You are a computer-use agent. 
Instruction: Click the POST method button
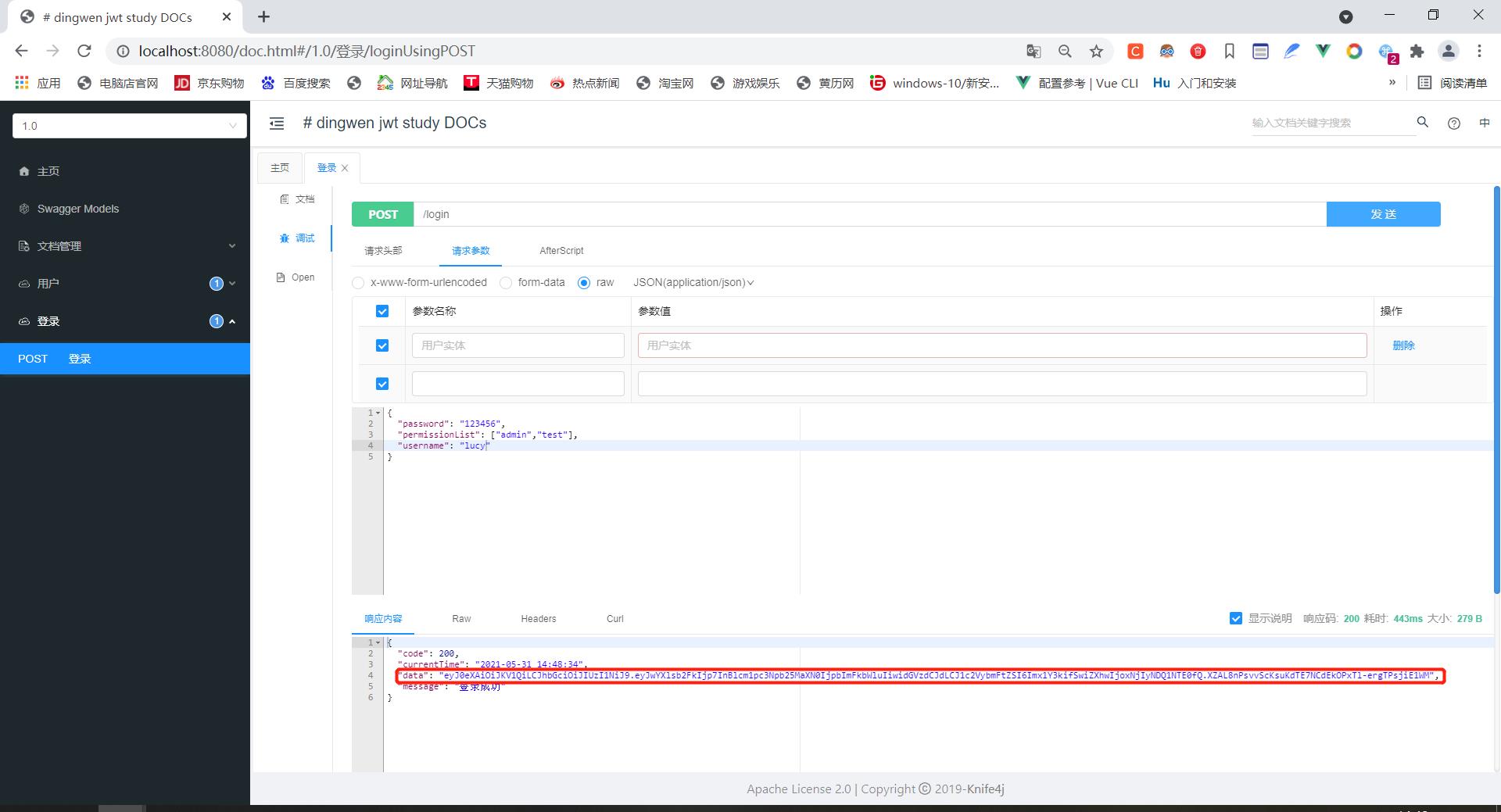coord(383,214)
